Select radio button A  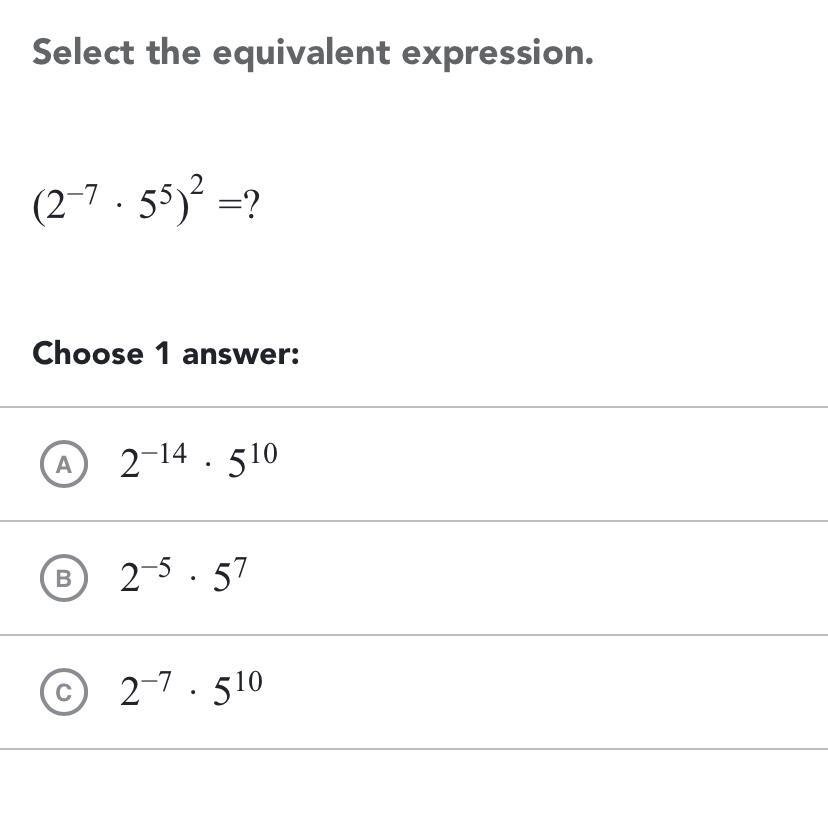coord(64,464)
